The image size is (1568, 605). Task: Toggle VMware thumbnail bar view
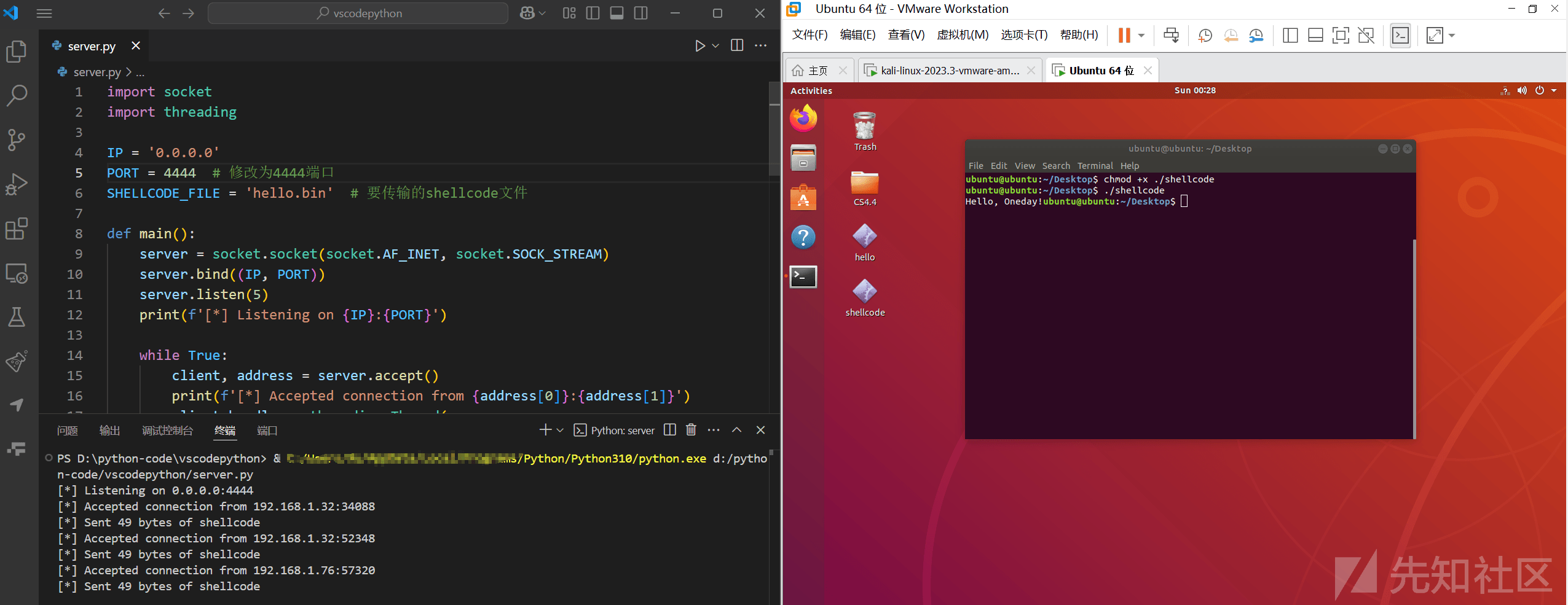[1315, 36]
